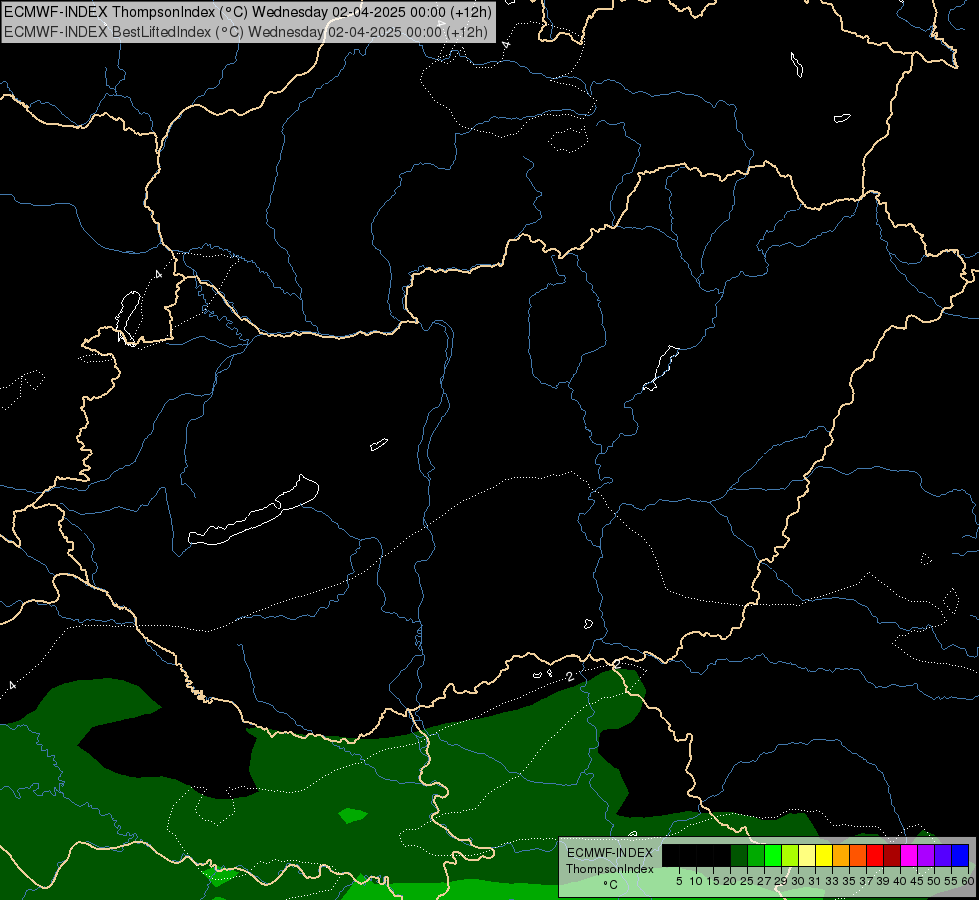Click the legend value '40'
The image size is (979, 900).
[x=900, y=881]
